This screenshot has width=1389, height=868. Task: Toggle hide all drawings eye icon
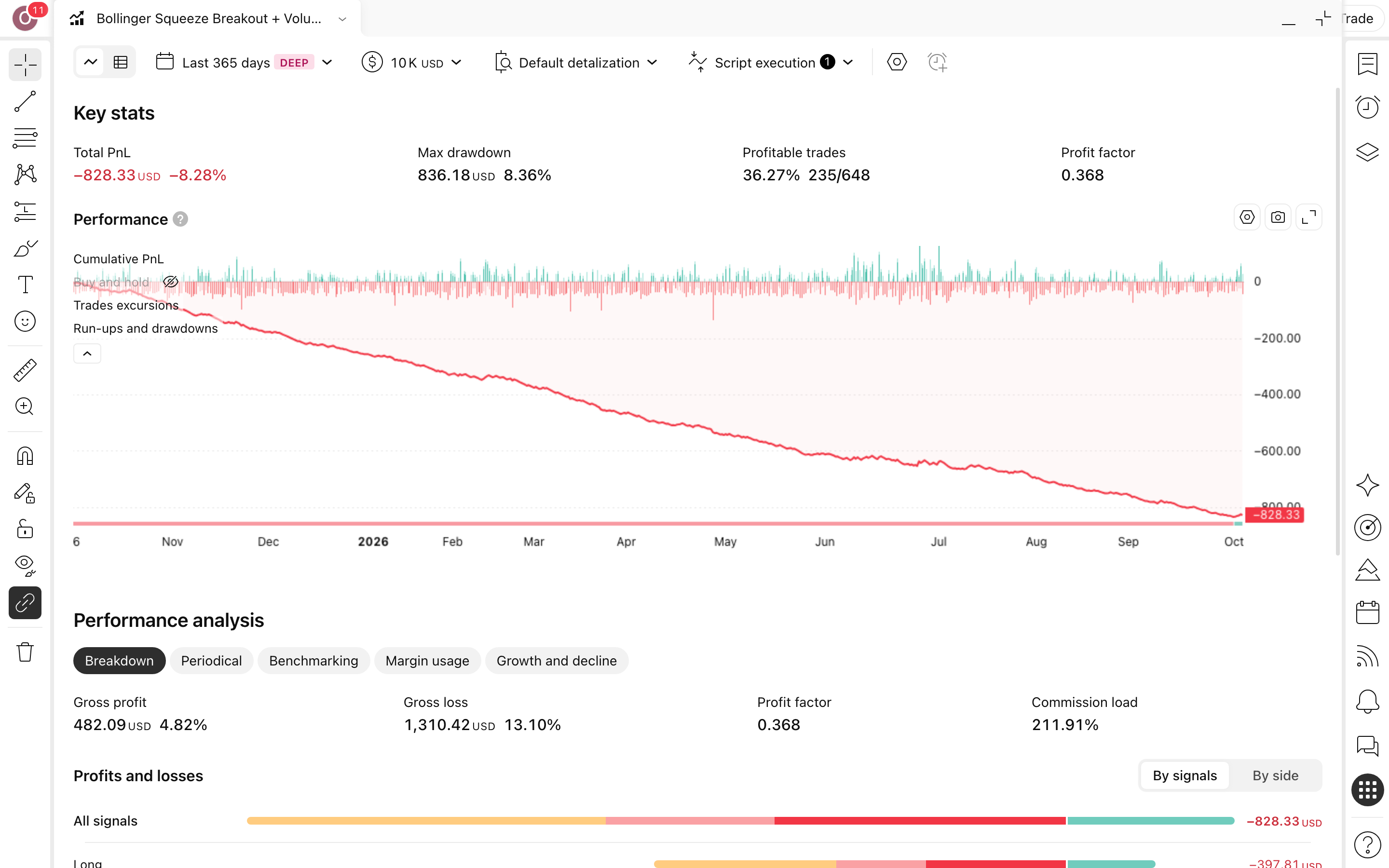tap(25, 566)
